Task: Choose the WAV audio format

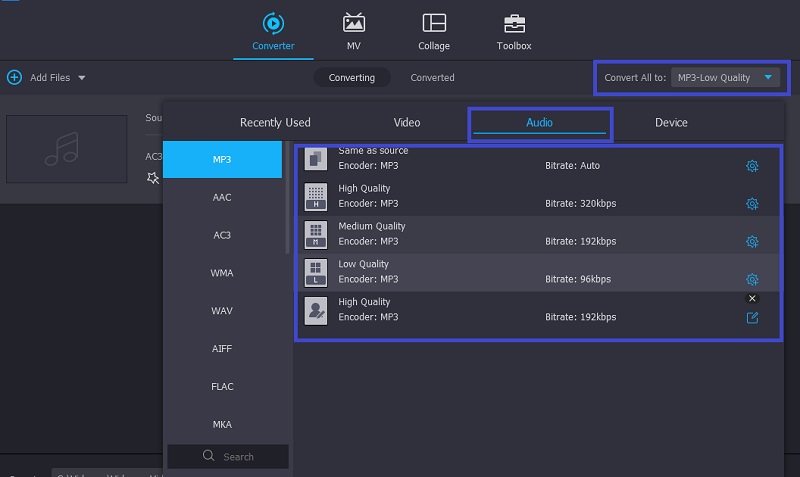Action: coord(222,311)
